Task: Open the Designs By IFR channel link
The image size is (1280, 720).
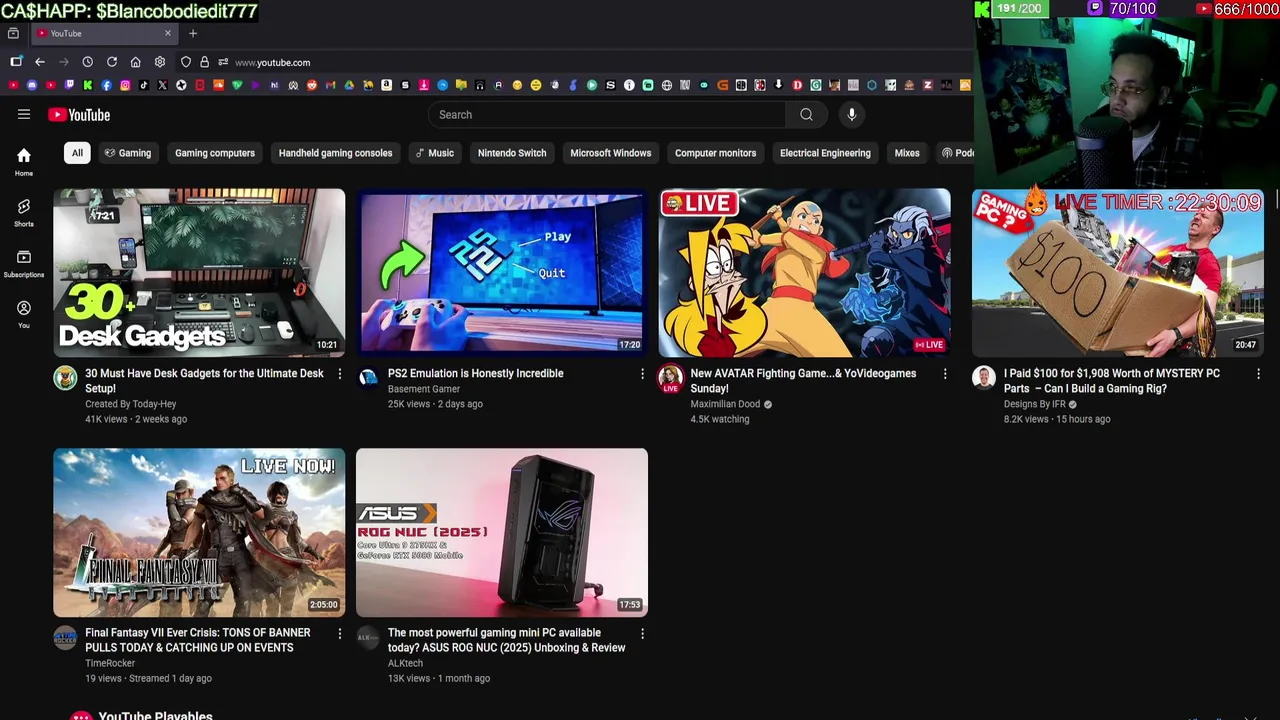Action: coord(1035,404)
